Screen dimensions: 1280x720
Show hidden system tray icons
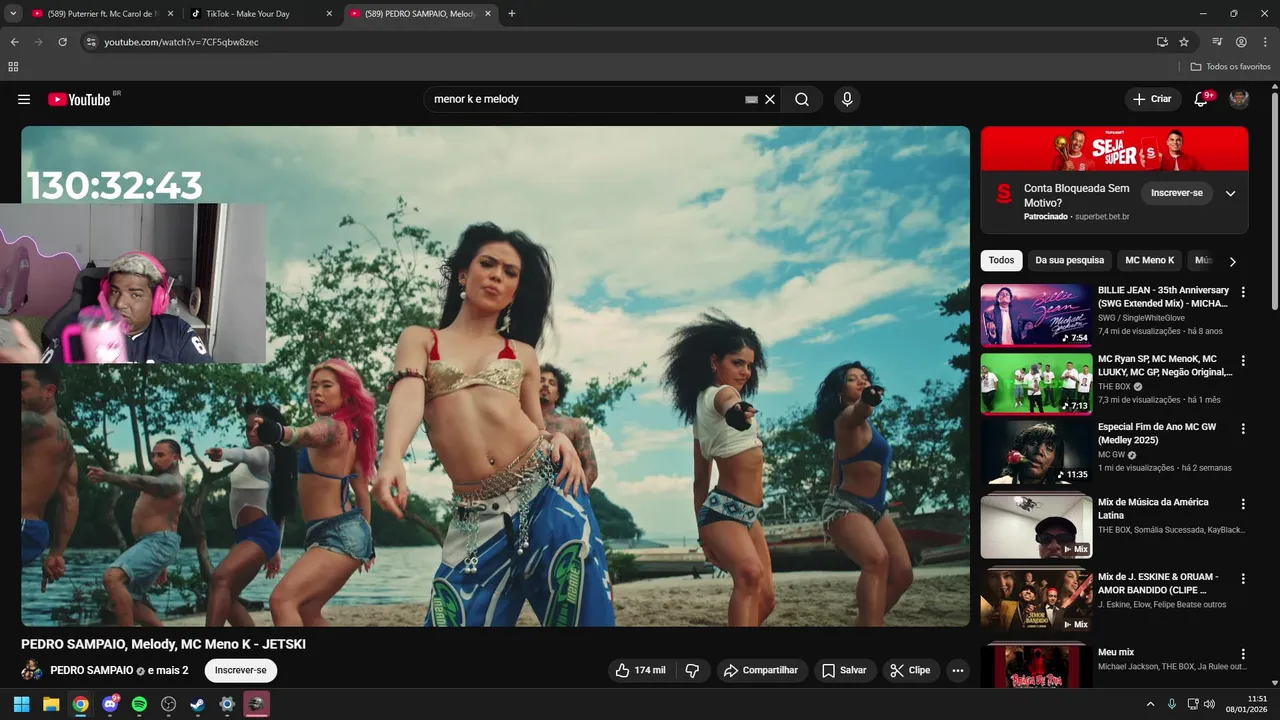[1149, 704]
